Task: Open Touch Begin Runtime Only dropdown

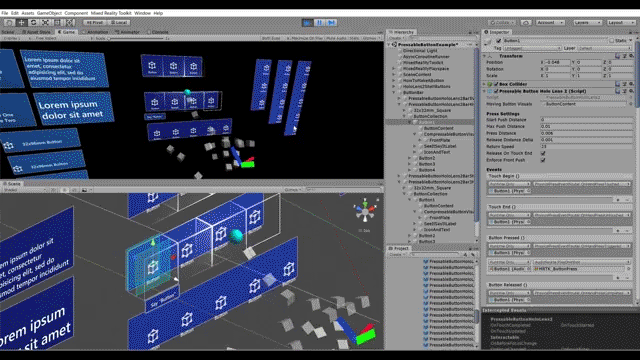Action: 509,184
